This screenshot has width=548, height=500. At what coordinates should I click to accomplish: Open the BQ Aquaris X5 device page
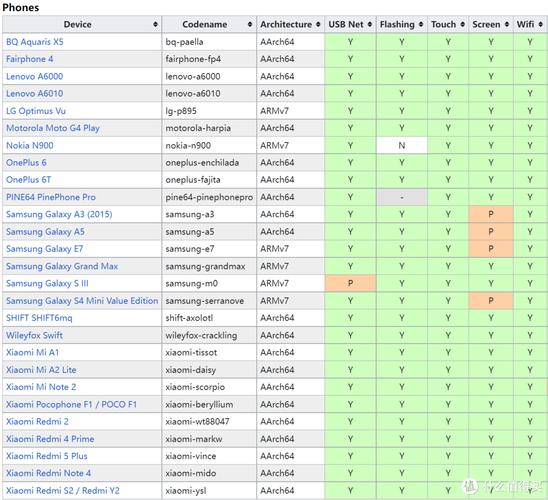[35, 42]
